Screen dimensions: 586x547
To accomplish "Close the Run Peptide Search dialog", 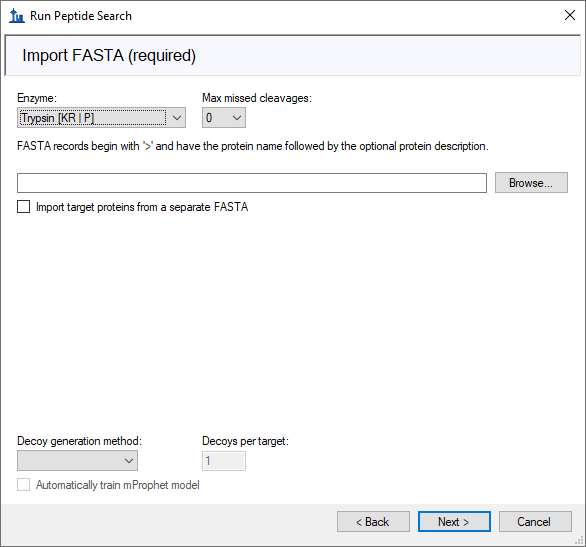I will point(570,15).
